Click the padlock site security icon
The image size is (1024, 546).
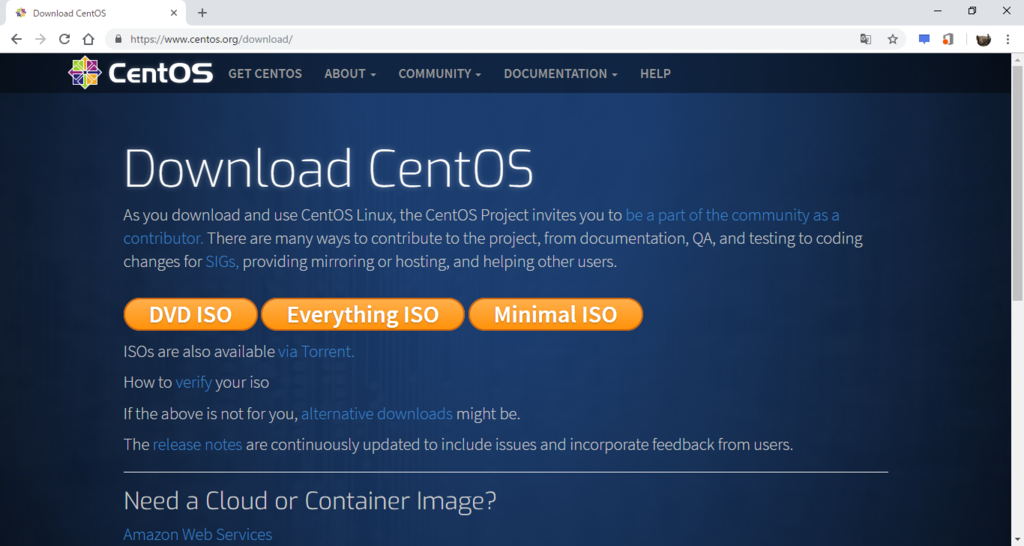[x=118, y=39]
